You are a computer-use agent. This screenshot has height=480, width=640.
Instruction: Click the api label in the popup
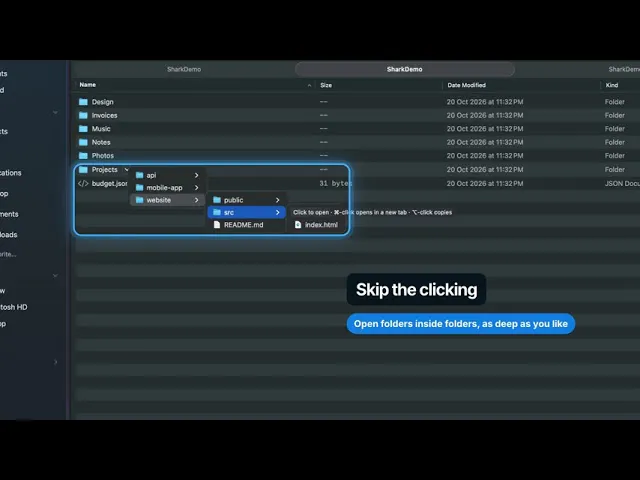(x=151, y=175)
